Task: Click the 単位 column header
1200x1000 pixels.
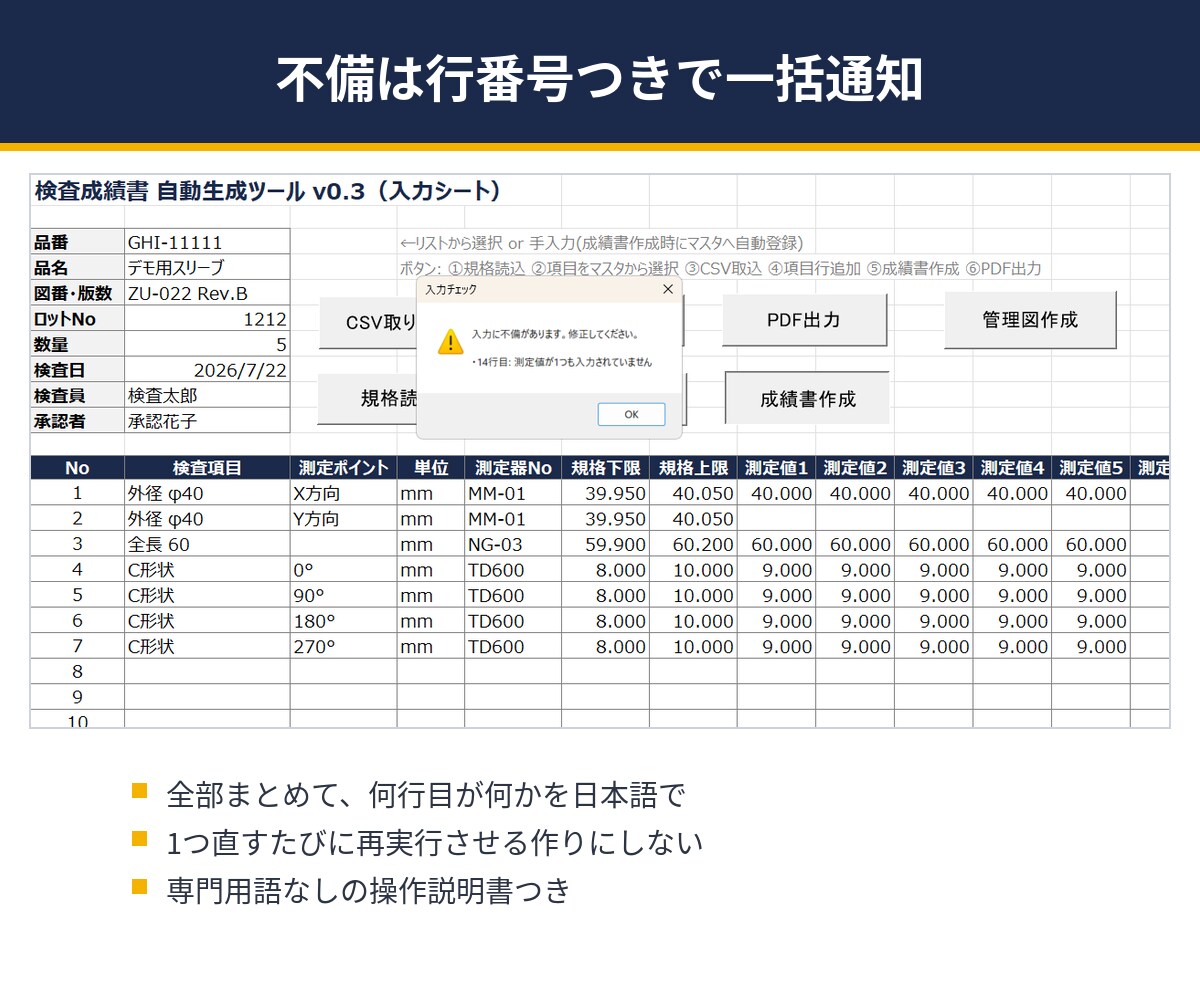Action: (x=430, y=468)
